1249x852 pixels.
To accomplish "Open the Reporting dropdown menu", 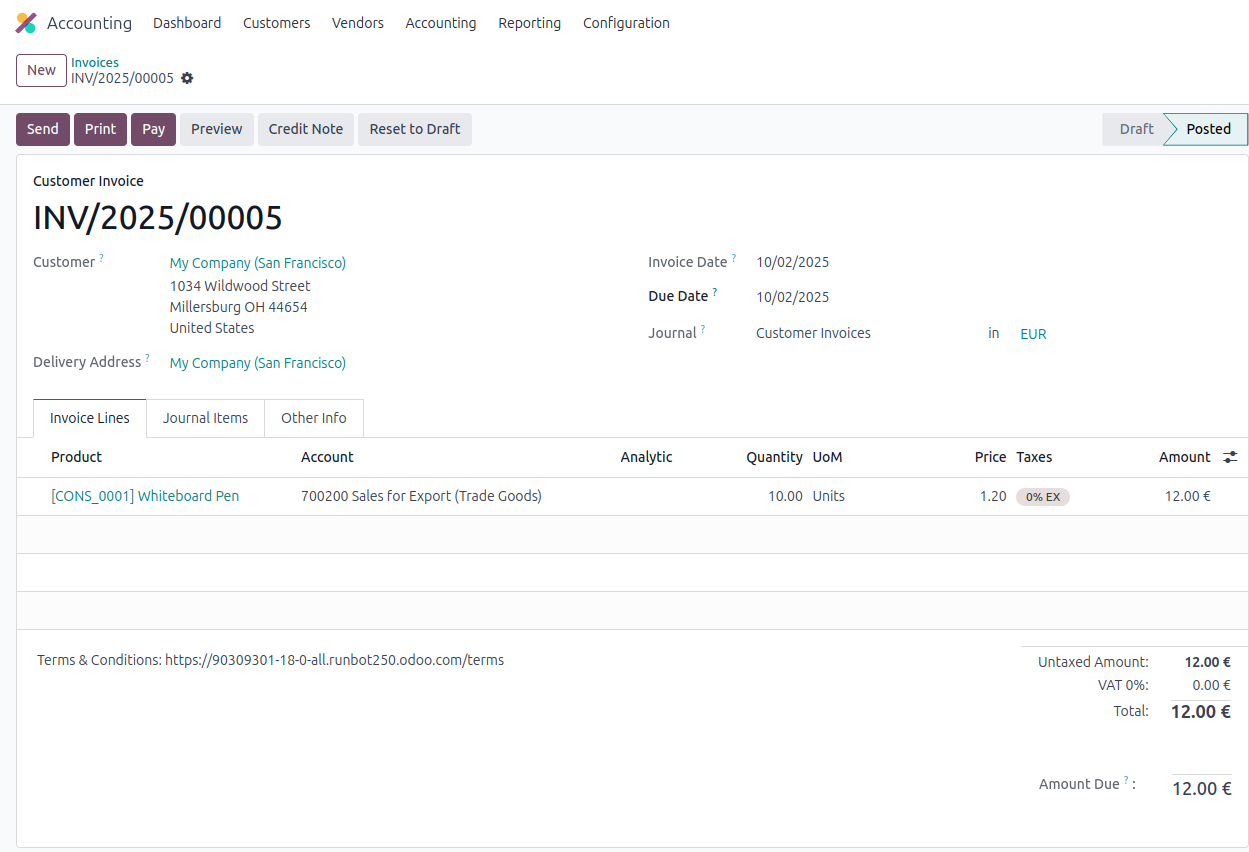I will coord(530,23).
